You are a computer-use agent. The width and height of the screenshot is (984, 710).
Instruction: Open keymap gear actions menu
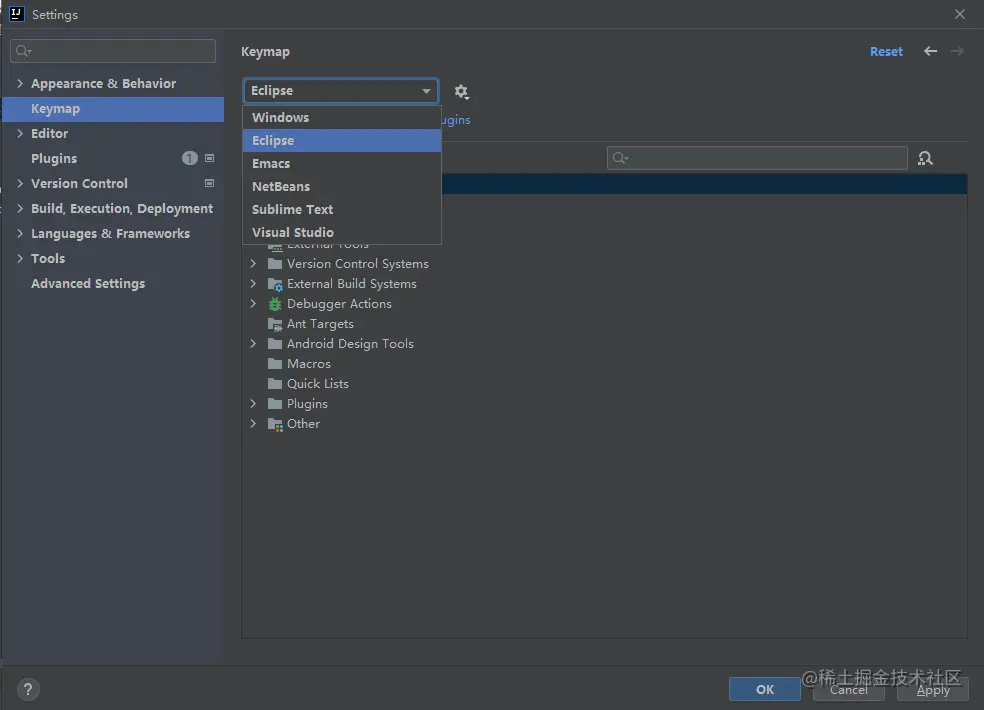coord(461,92)
